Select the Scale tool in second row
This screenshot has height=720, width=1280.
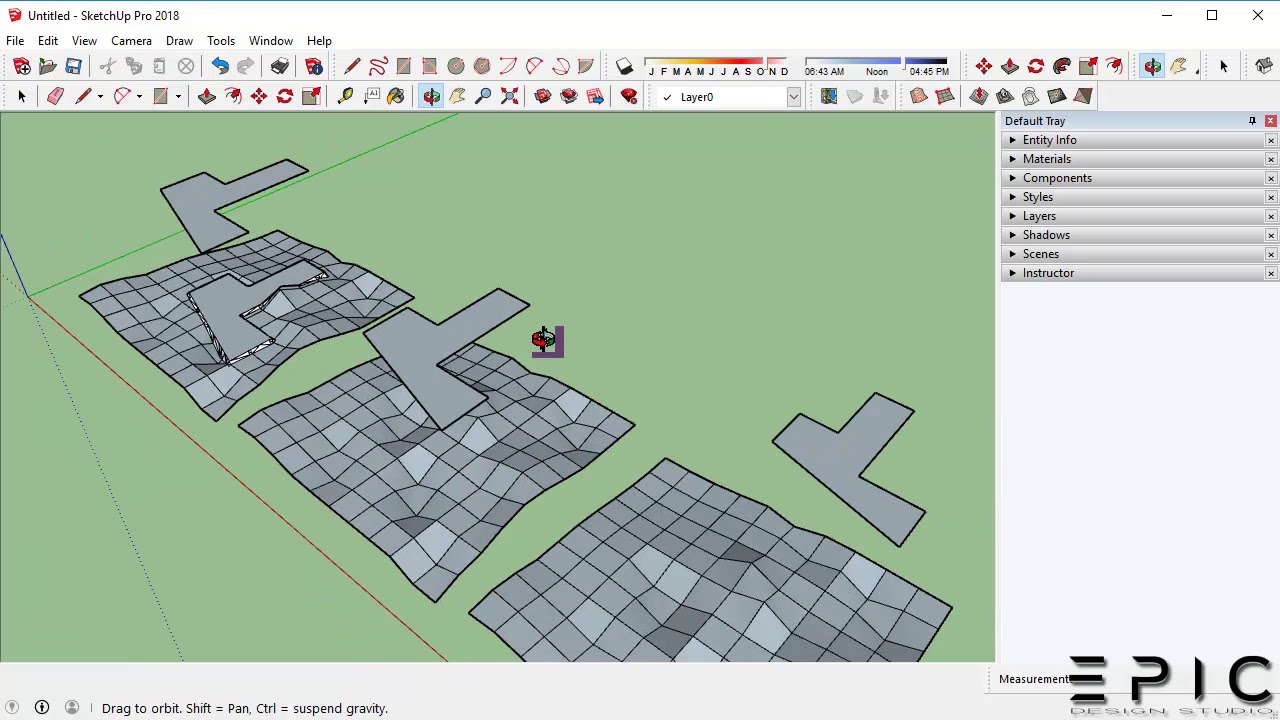point(311,96)
